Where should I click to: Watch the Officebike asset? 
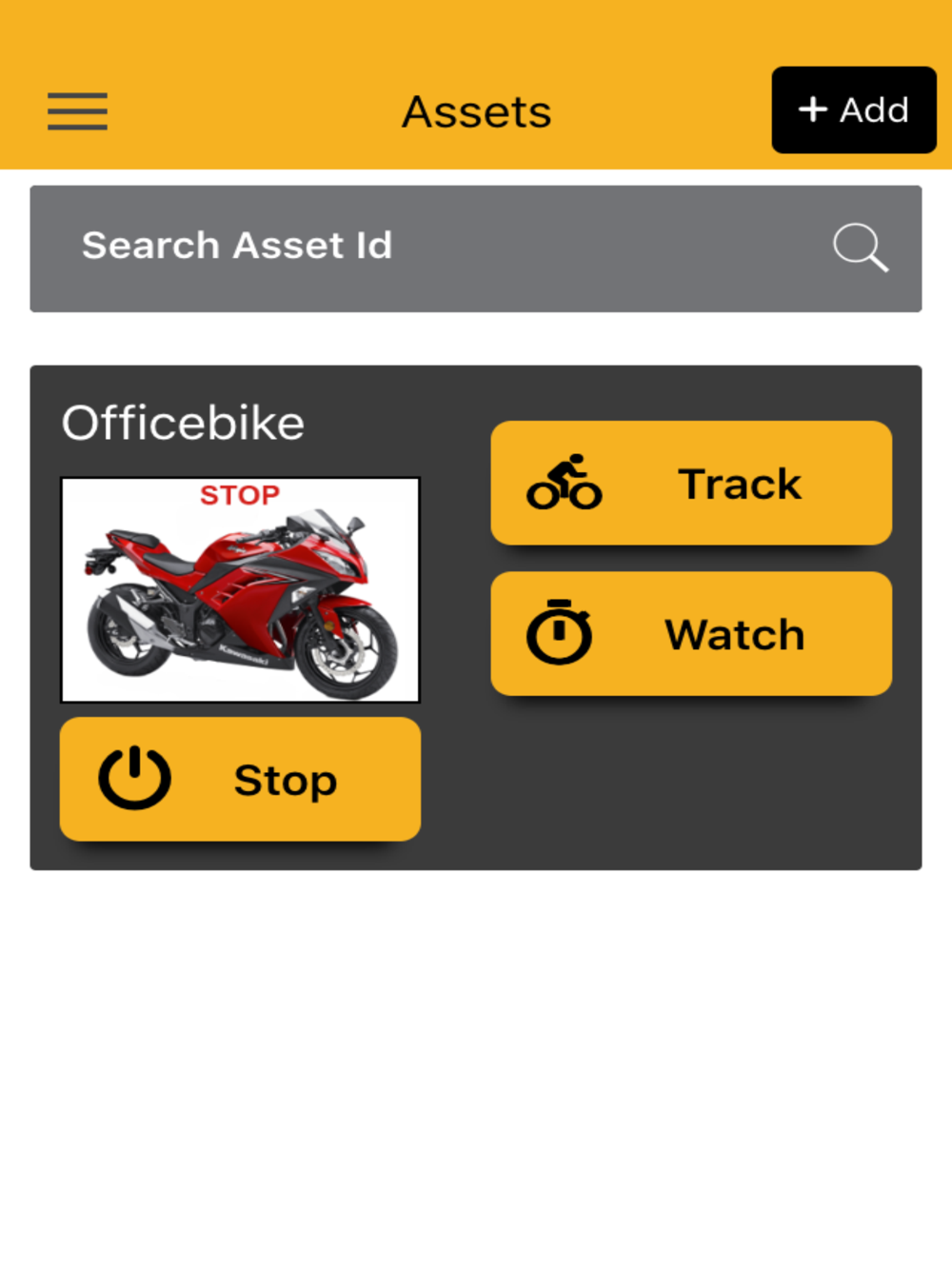(x=691, y=633)
